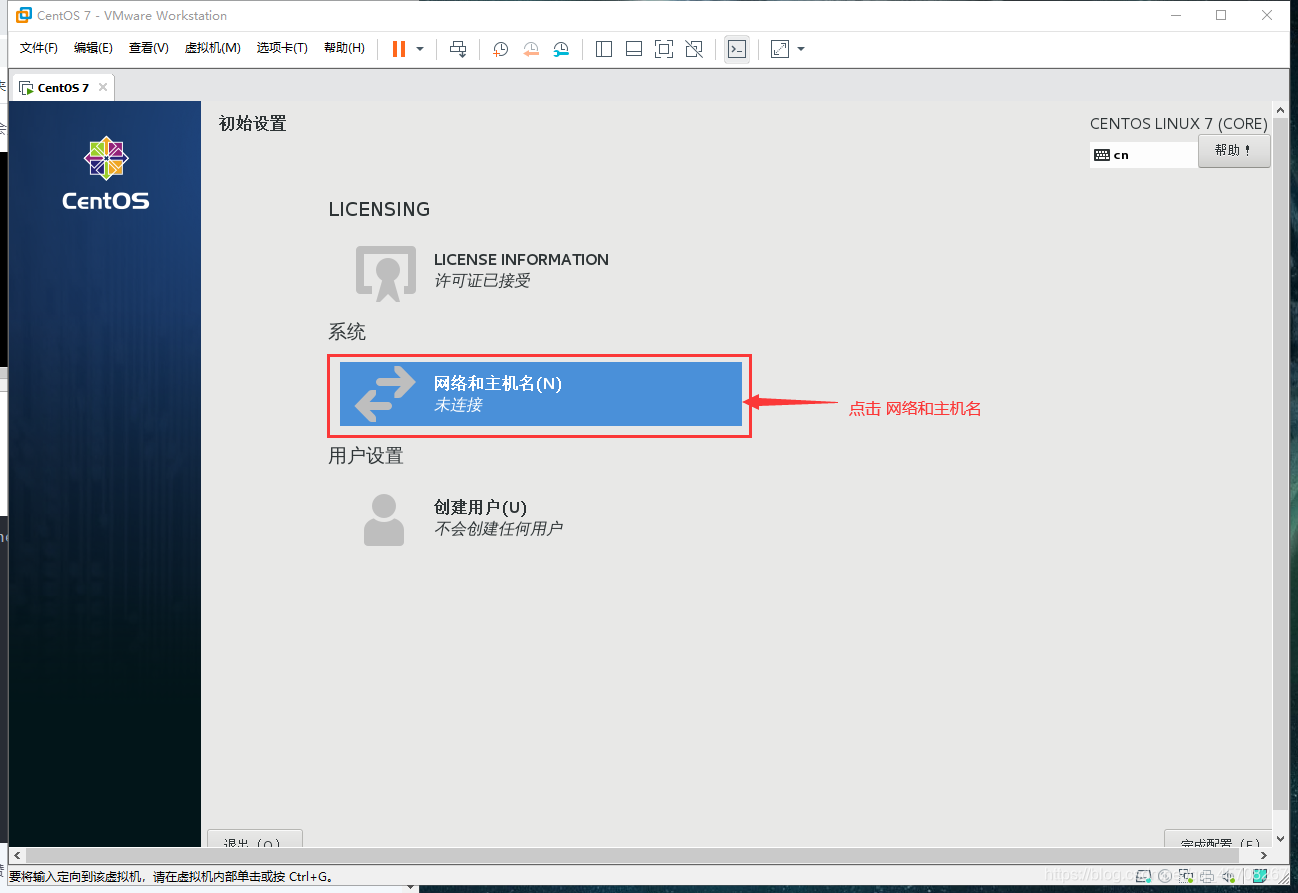This screenshot has height=893, width=1298.
Task: Click the 帮助! button
Action: [x=1233, y=150]
